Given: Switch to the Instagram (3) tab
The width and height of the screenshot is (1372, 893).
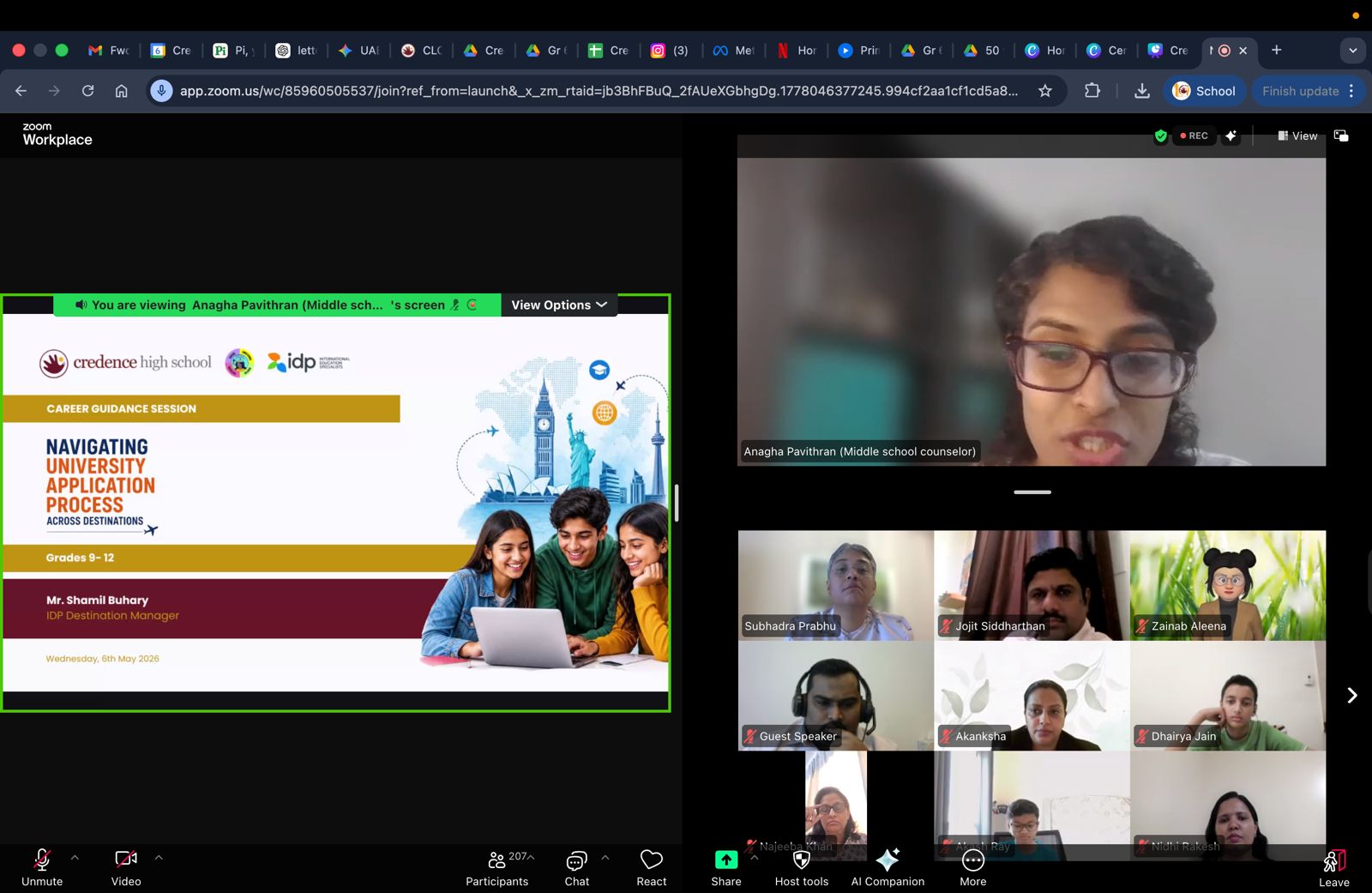Looking at the screenshot, I should [x=670, y=51].
